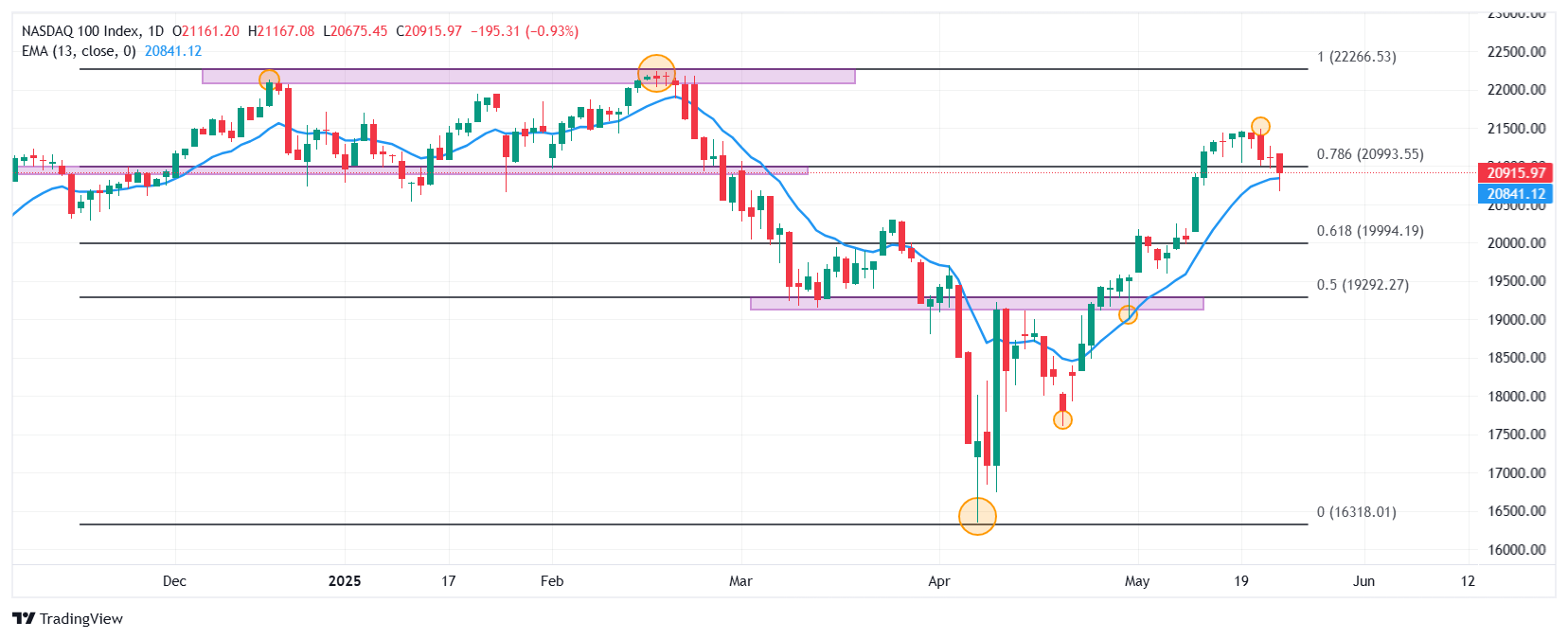Select the EMA (13, close, 0) indicator label
Screen dimensions: 1568x639
click(x=79, y=51)
